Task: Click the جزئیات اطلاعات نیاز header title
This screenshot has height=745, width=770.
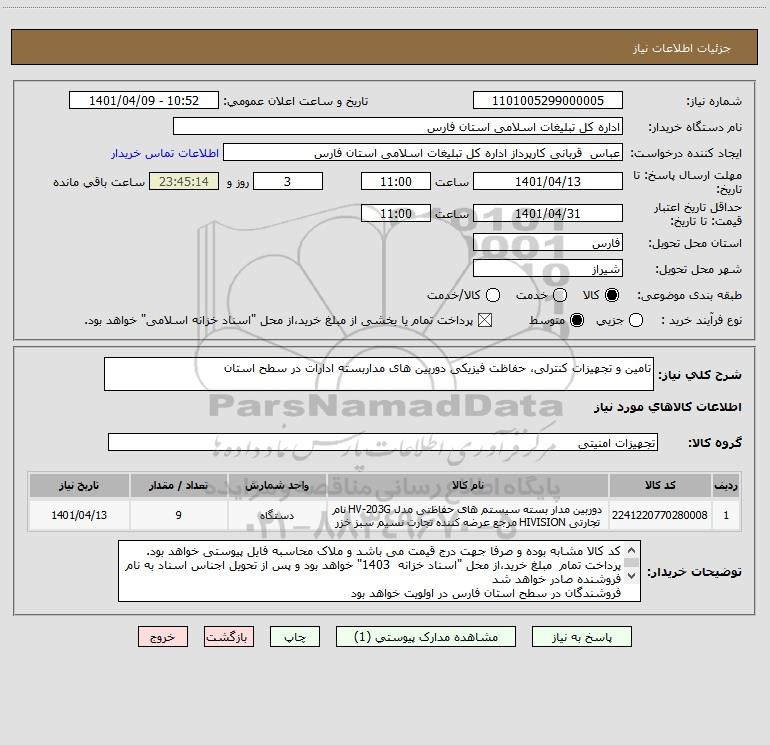Action: pyautogui.click(x=682, y=48)
